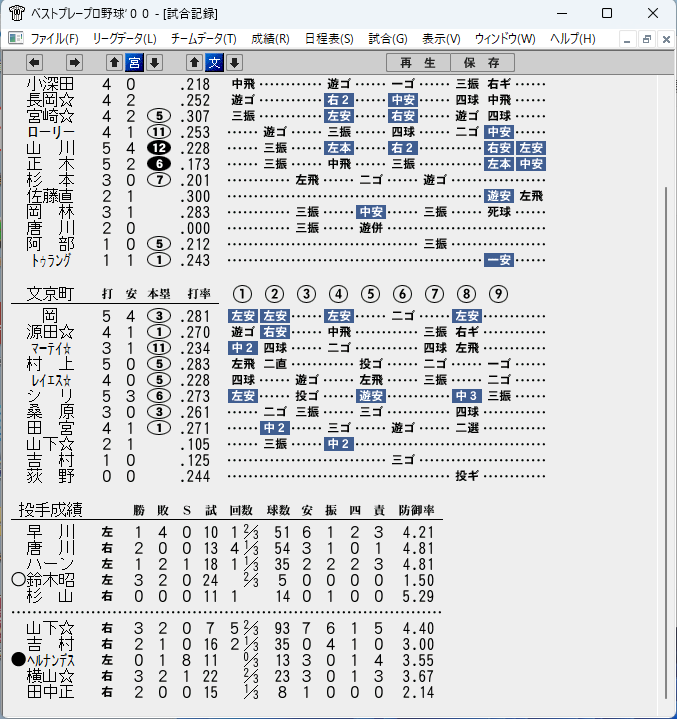Screen dimensions: 677x719
Task: Click the document icon left of ファイル menu
Action: click(x=16, y=38)
